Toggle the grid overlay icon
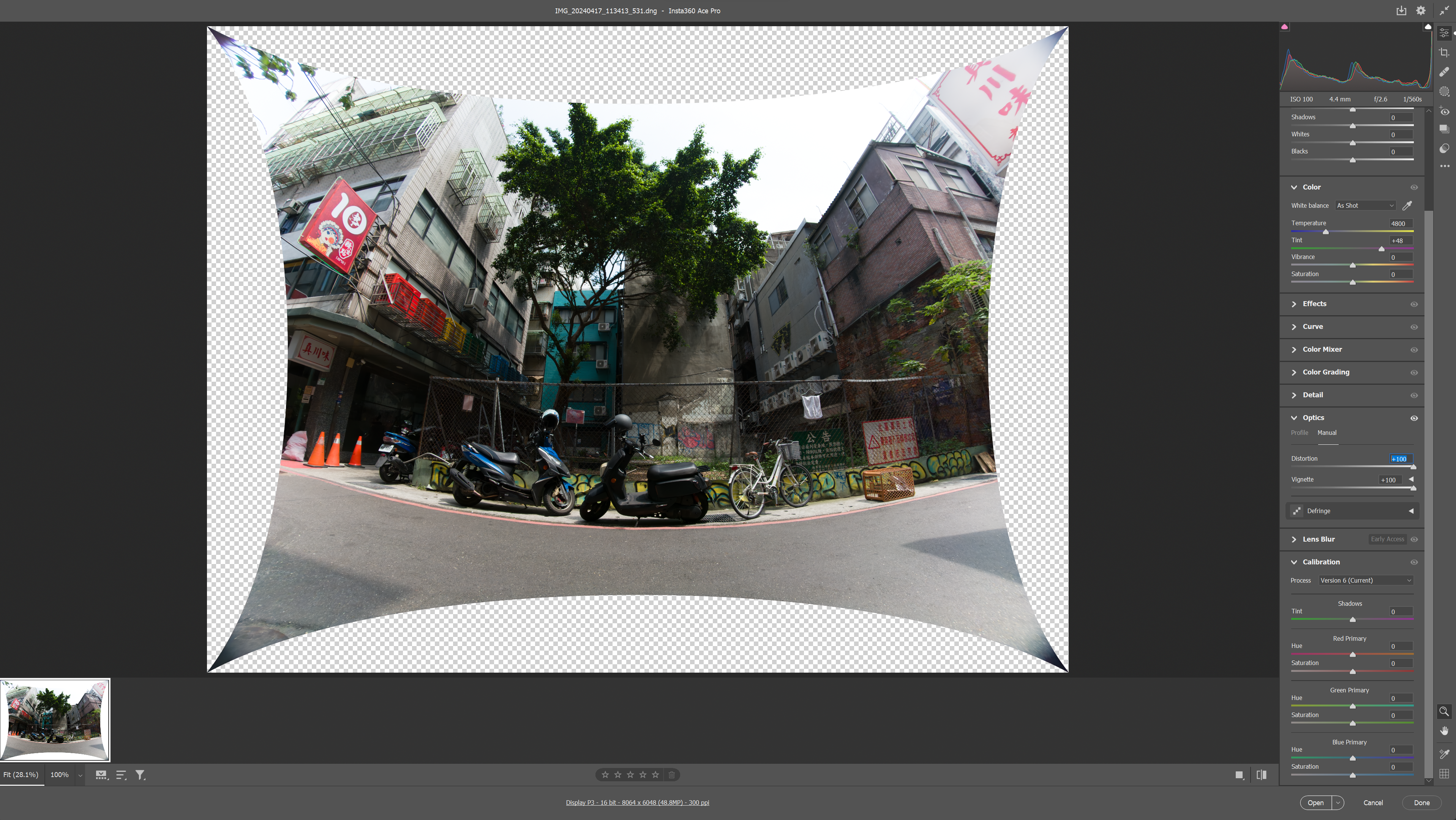 pos(1444,774)
